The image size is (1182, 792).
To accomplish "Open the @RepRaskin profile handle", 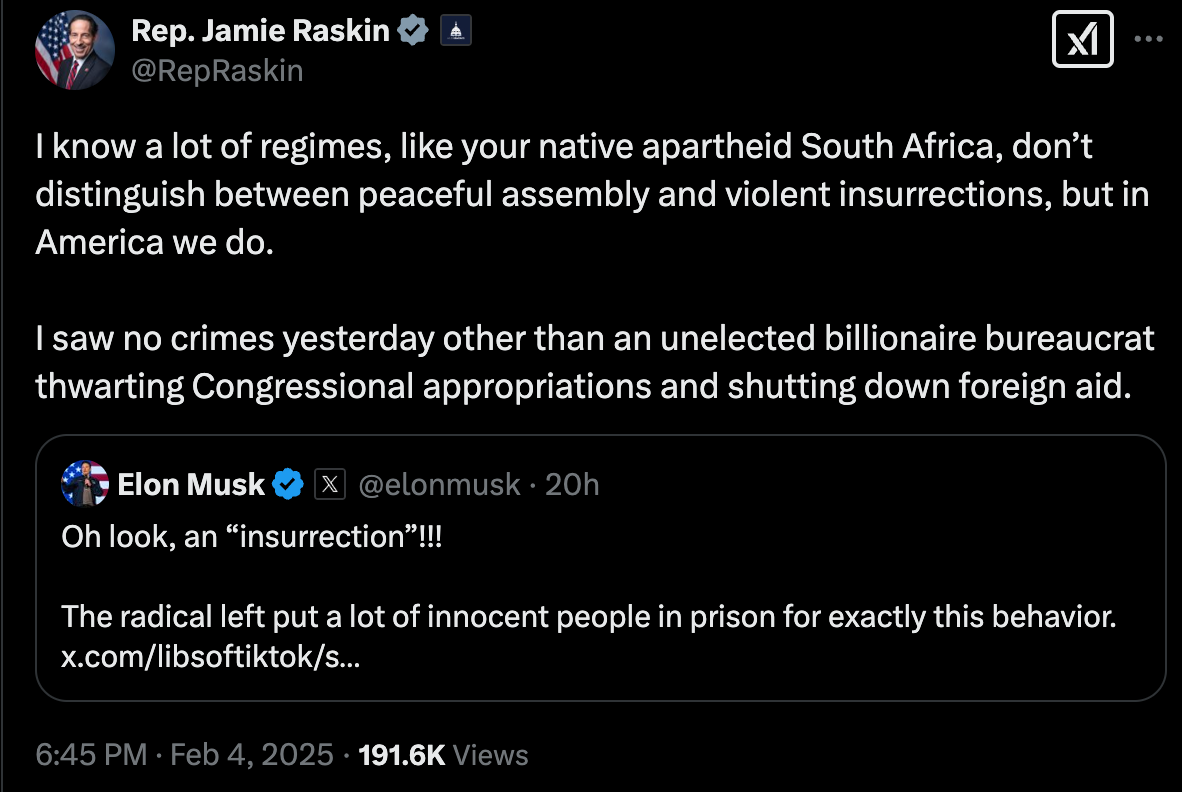I will tap(218, 70).
